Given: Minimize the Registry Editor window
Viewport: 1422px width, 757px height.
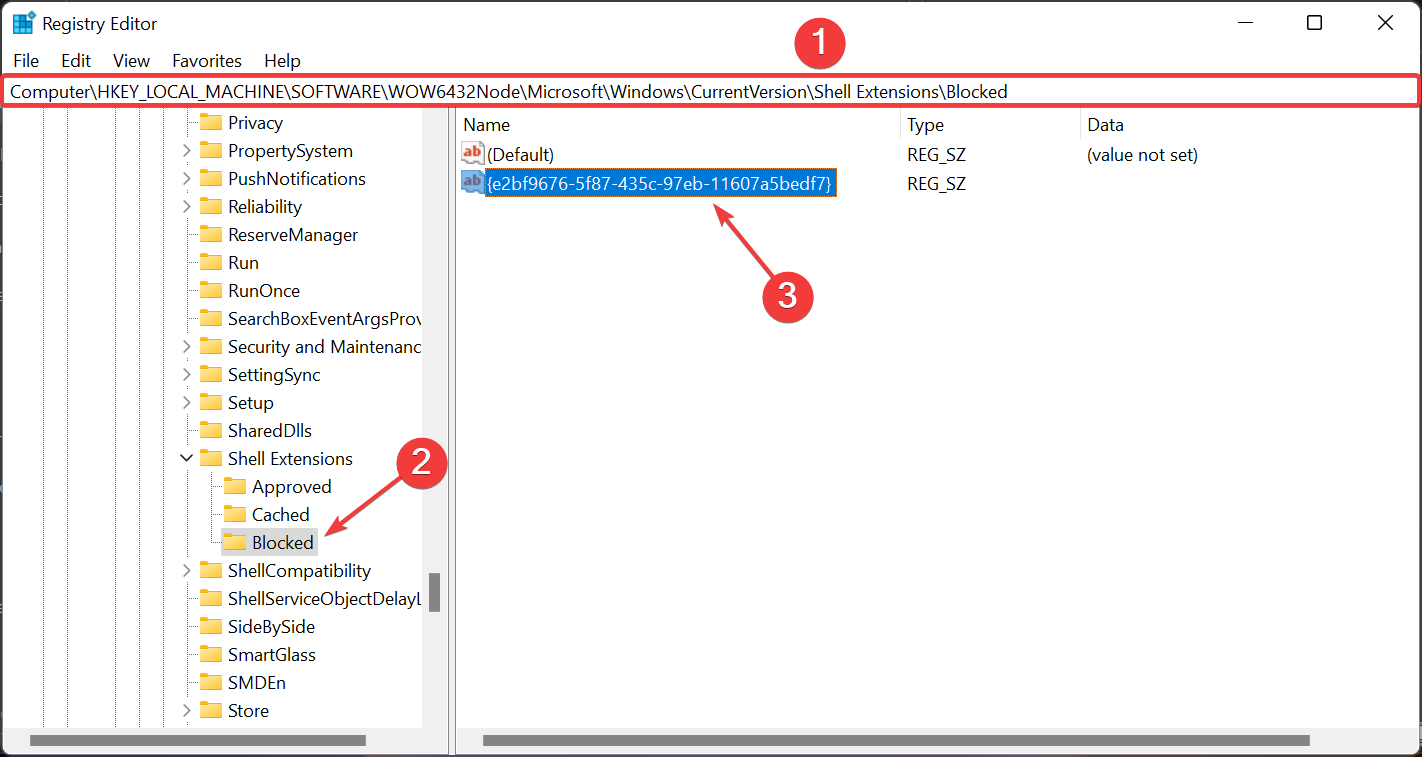Looking at the screenshot, I should point(1245,23).
